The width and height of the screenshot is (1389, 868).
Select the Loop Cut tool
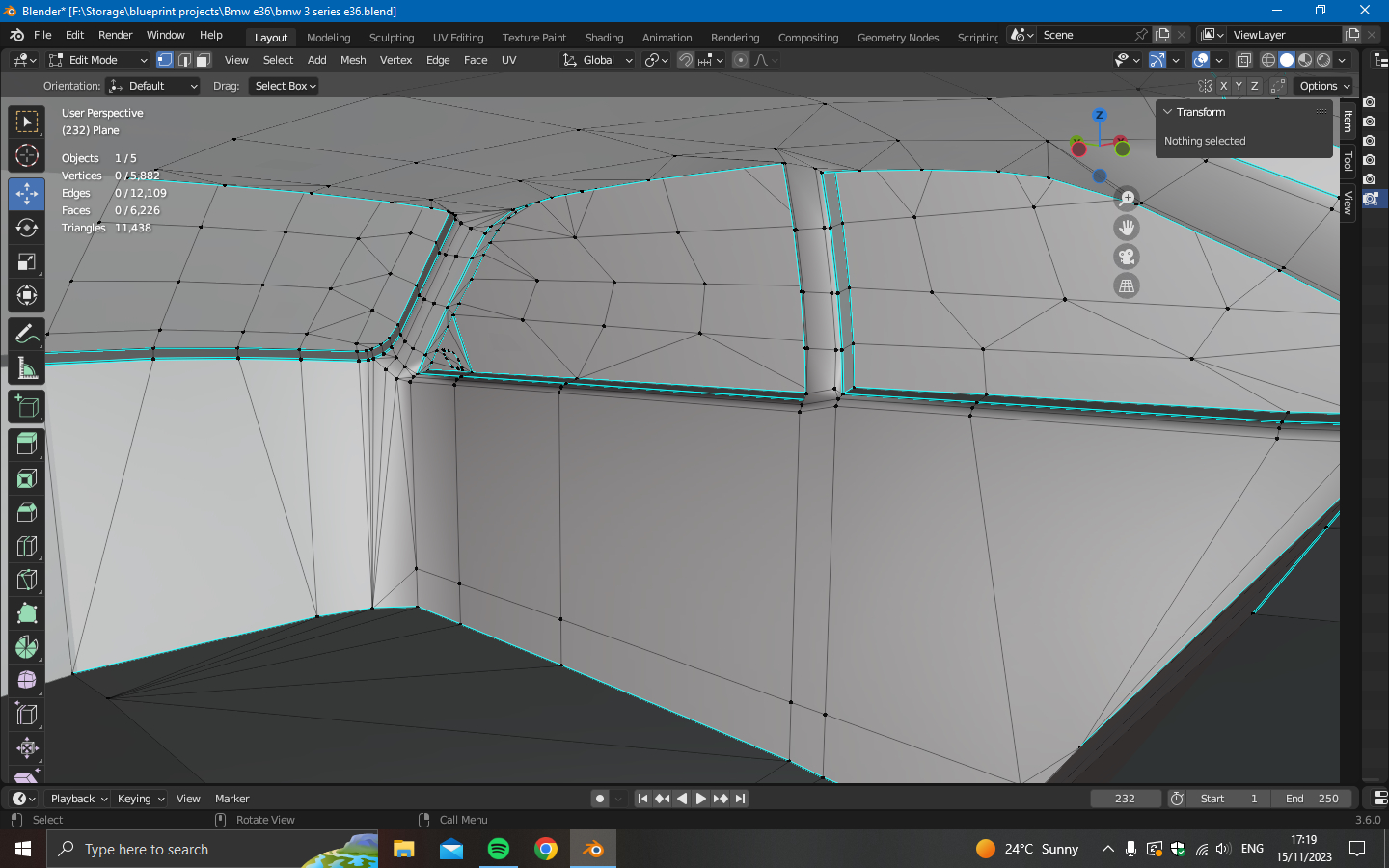[27, 546]
